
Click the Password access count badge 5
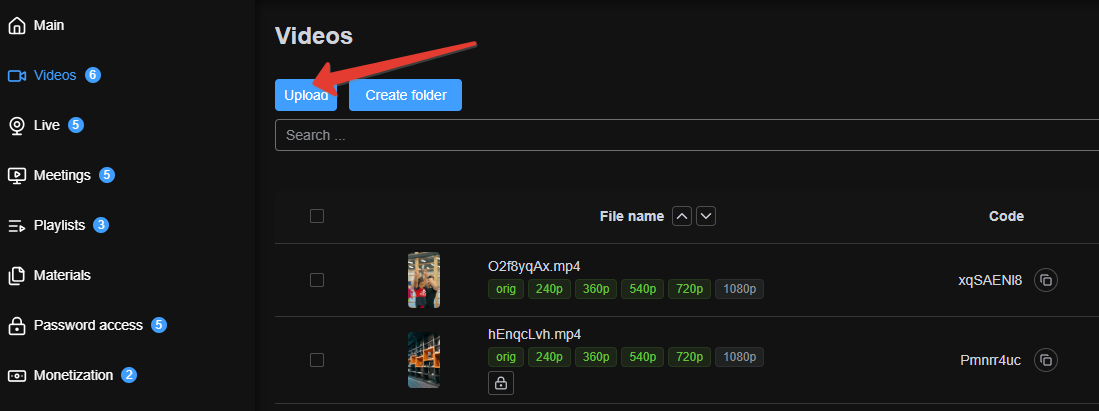pos(159,325)
